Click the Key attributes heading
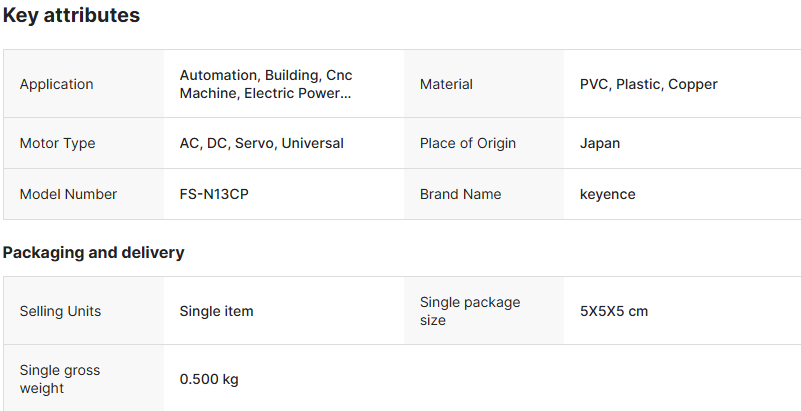Viewport: 801px width, 411px height. pos(71,16)
